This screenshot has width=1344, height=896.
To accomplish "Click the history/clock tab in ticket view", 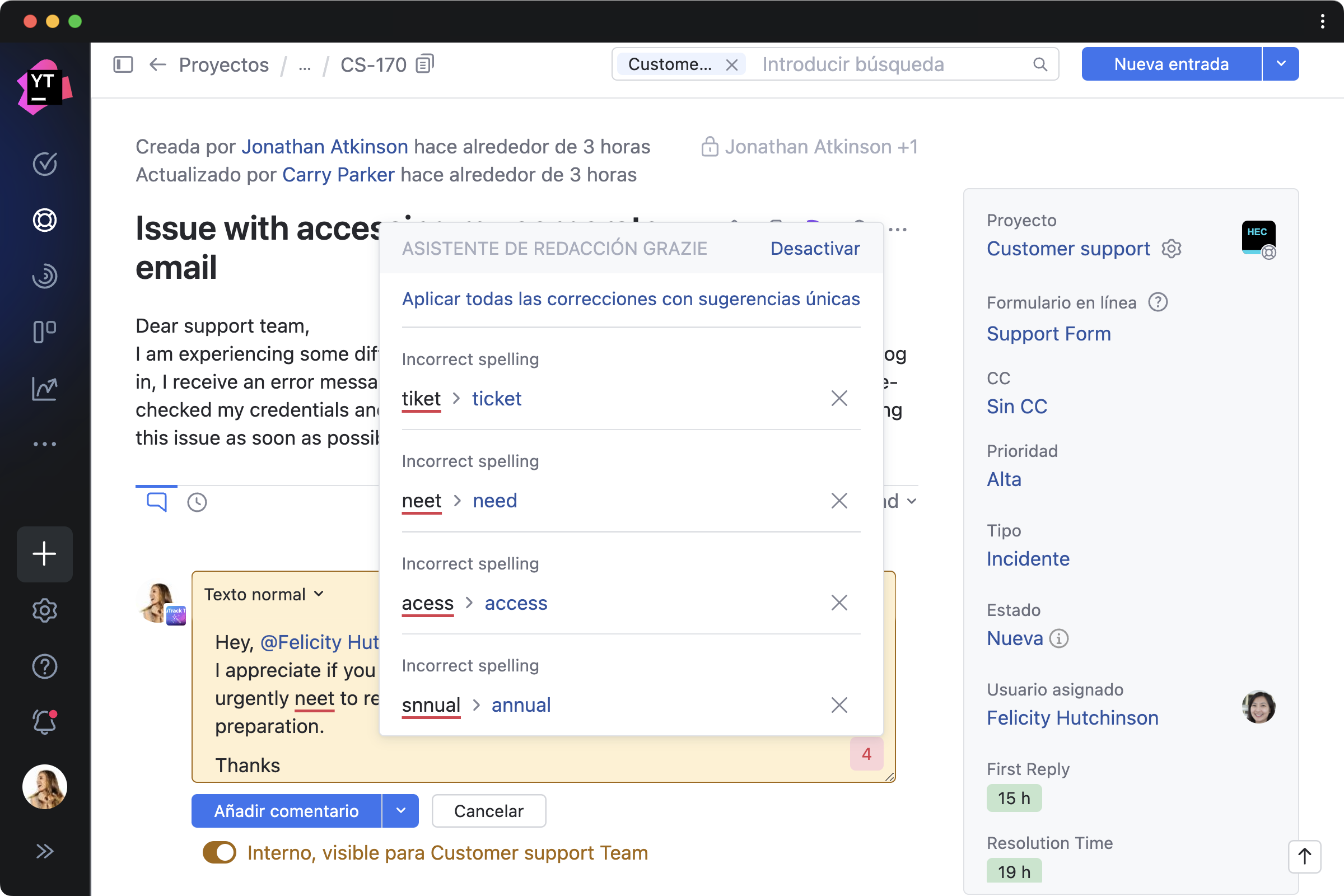I will (198, 501).
